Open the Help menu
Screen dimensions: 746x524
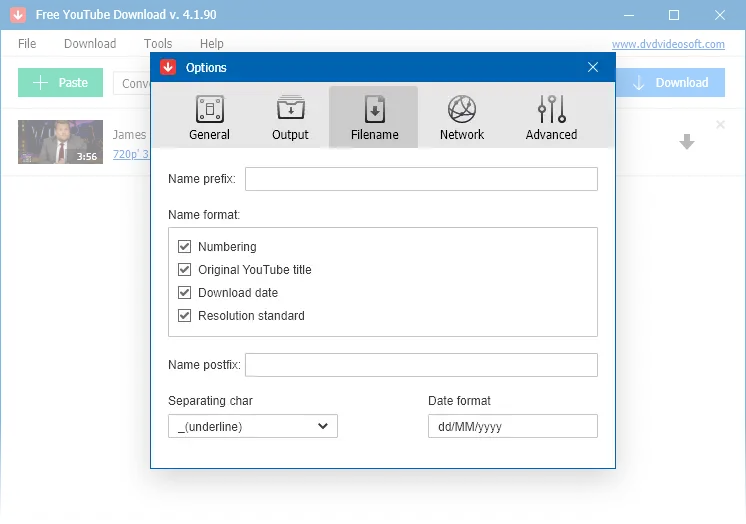pos(212,44)
